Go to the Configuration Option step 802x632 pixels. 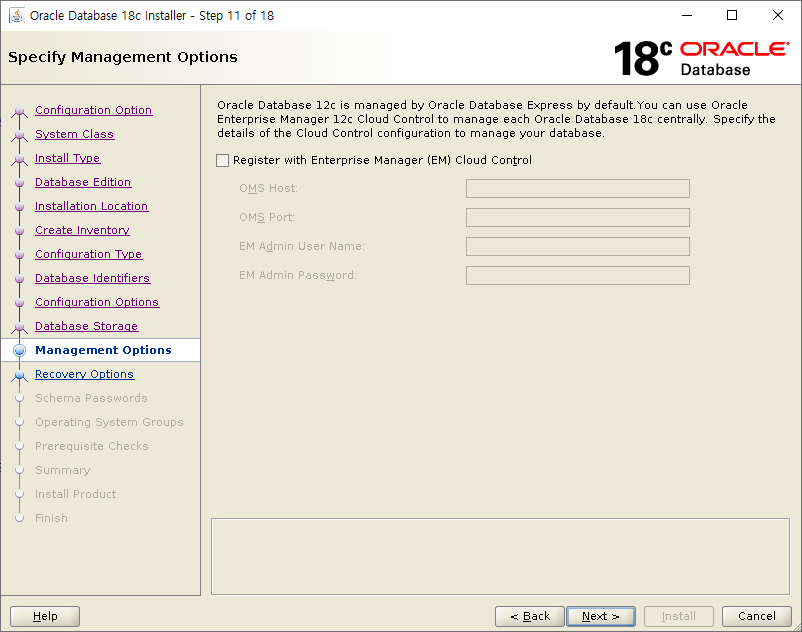[x=94, y=110]
